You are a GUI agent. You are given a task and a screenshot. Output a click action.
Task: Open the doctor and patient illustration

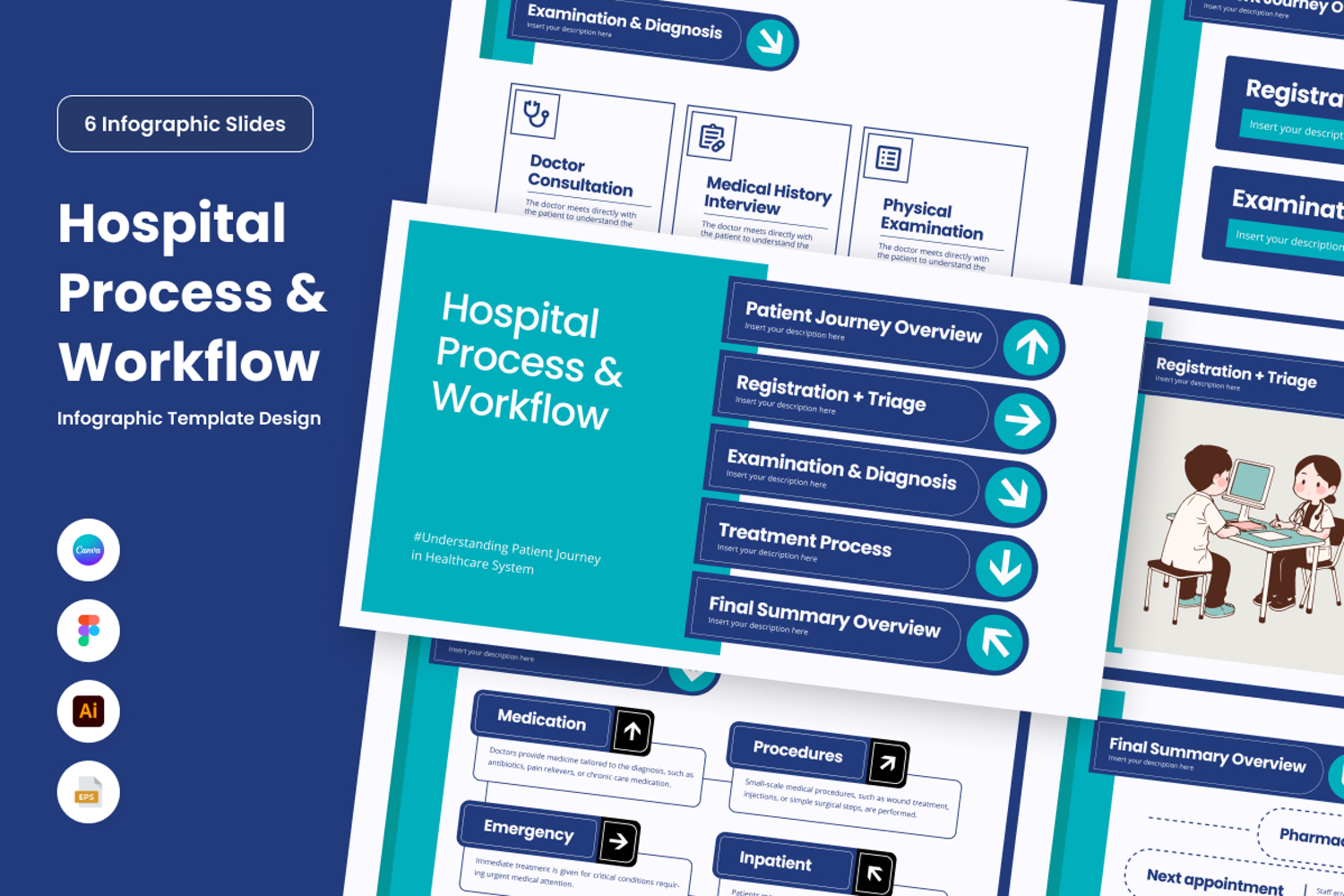coord(1241,529)
